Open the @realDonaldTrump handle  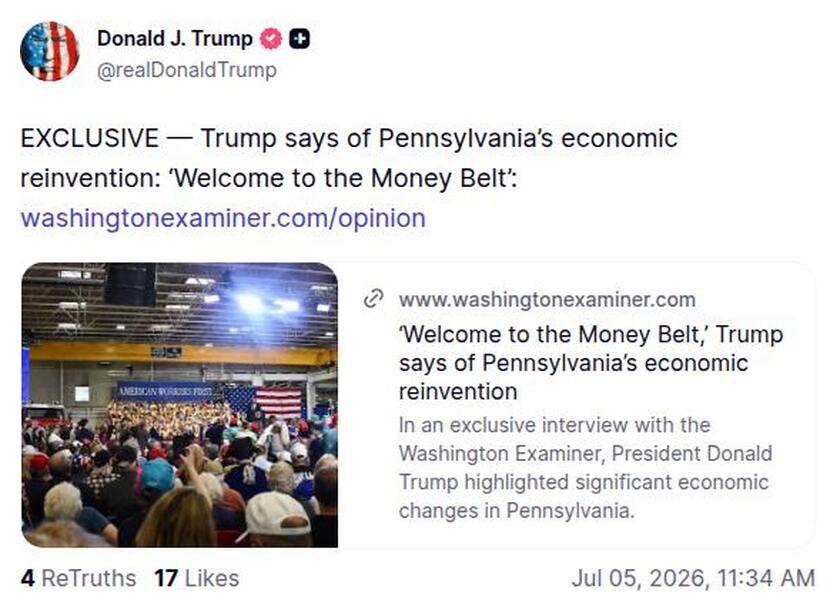tap(187, 70)
